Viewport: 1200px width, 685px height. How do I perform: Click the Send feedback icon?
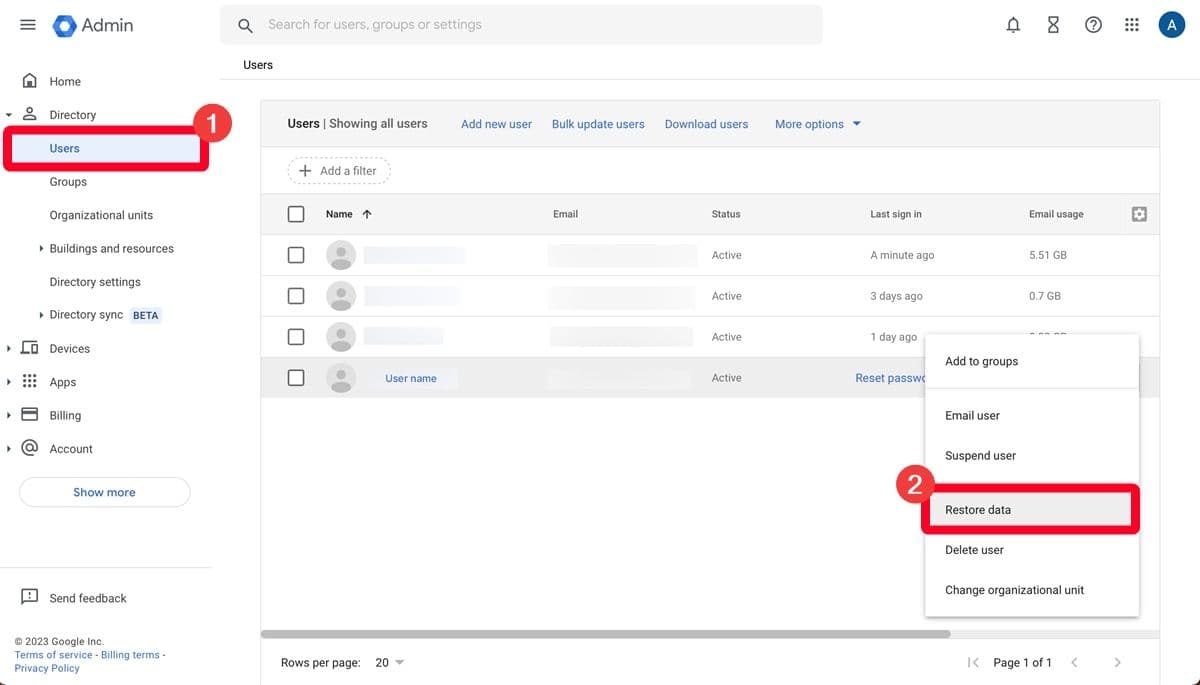(30, 597)
